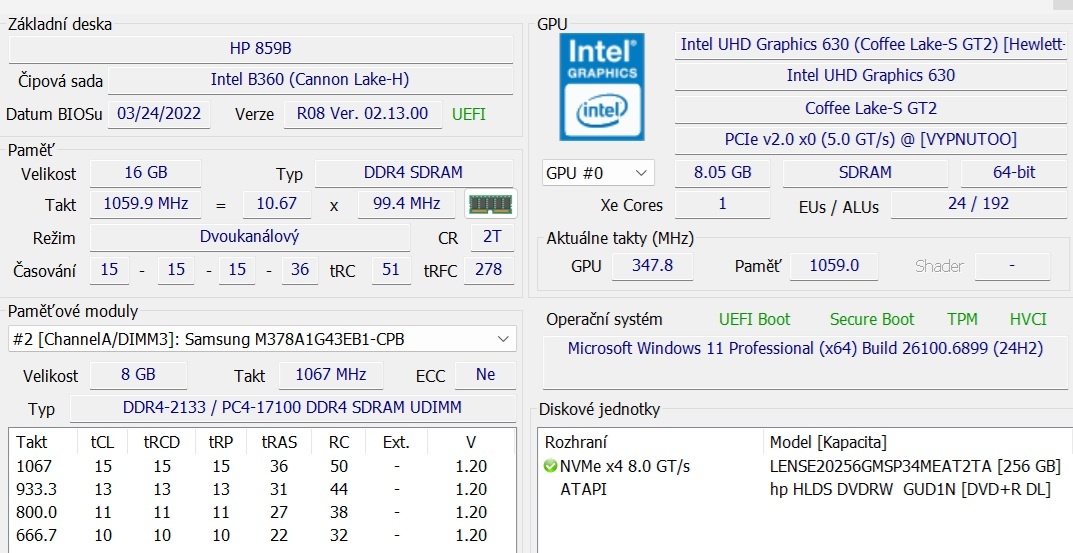The width and height of the screenshot is (1073, 553).
Task: Click the TPM status label
Action: [962, 319]
